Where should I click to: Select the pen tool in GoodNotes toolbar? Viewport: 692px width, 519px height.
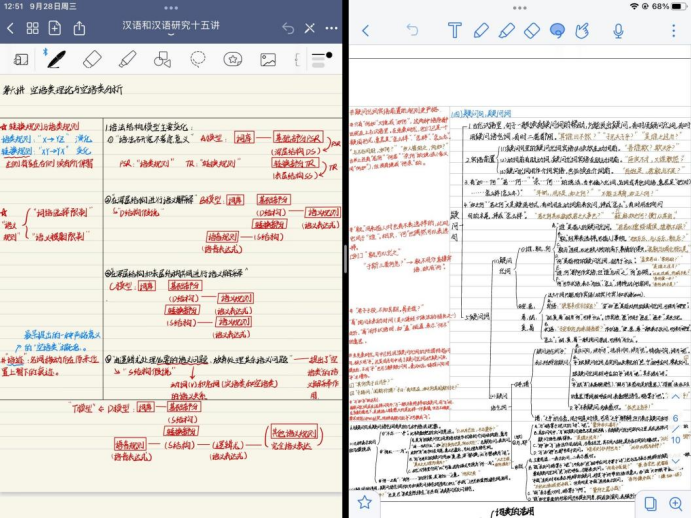56,59
